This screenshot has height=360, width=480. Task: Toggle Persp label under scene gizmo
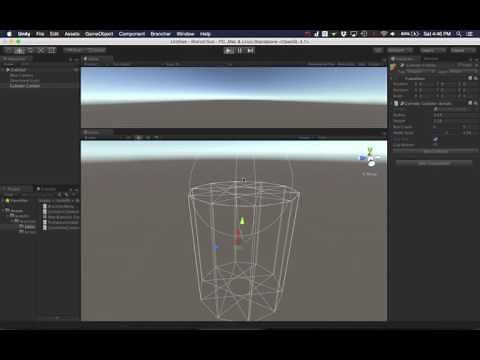(369, 174)
